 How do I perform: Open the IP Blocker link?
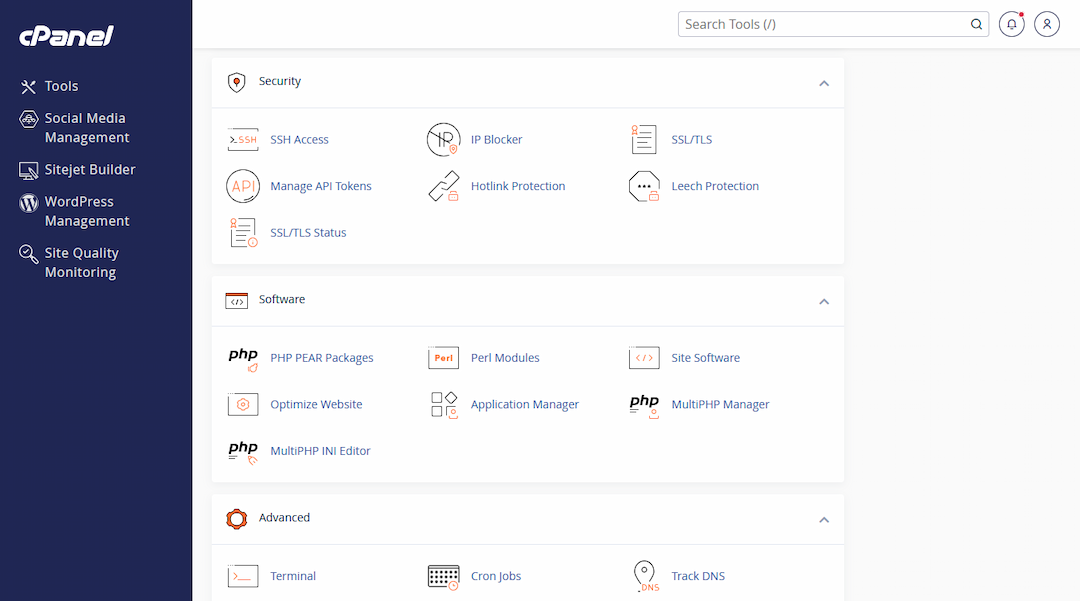[x=496, y=140]
